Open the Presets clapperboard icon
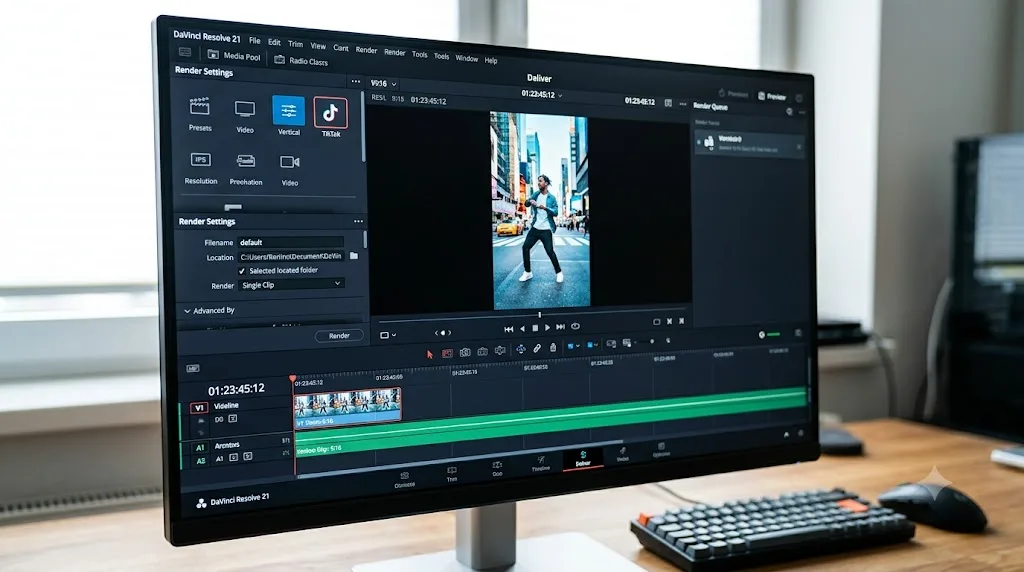1024x572 pixels. click(x=199, y=106)
